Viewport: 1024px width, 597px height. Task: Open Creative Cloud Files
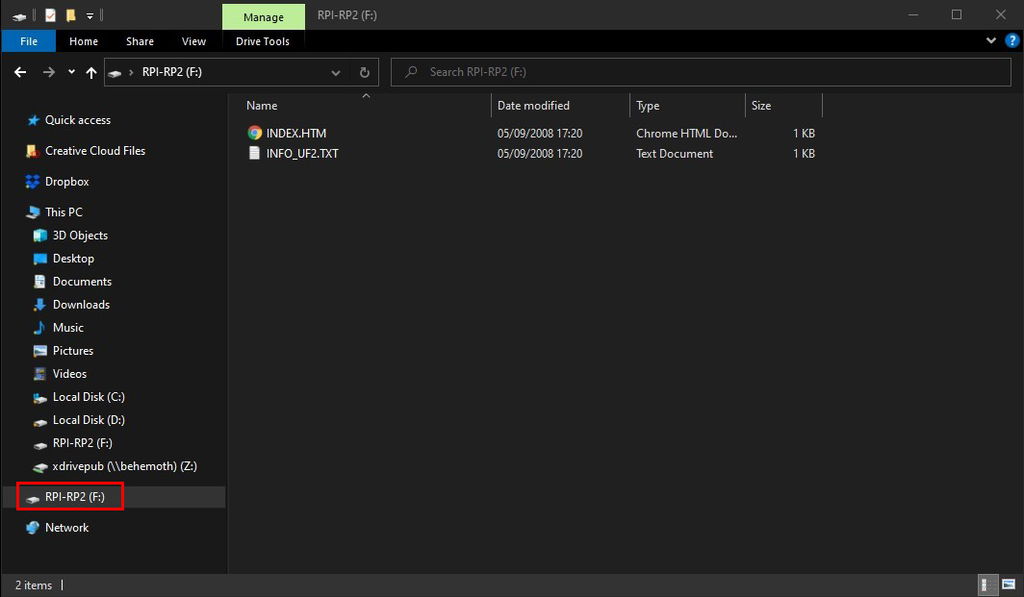point(95,151)
